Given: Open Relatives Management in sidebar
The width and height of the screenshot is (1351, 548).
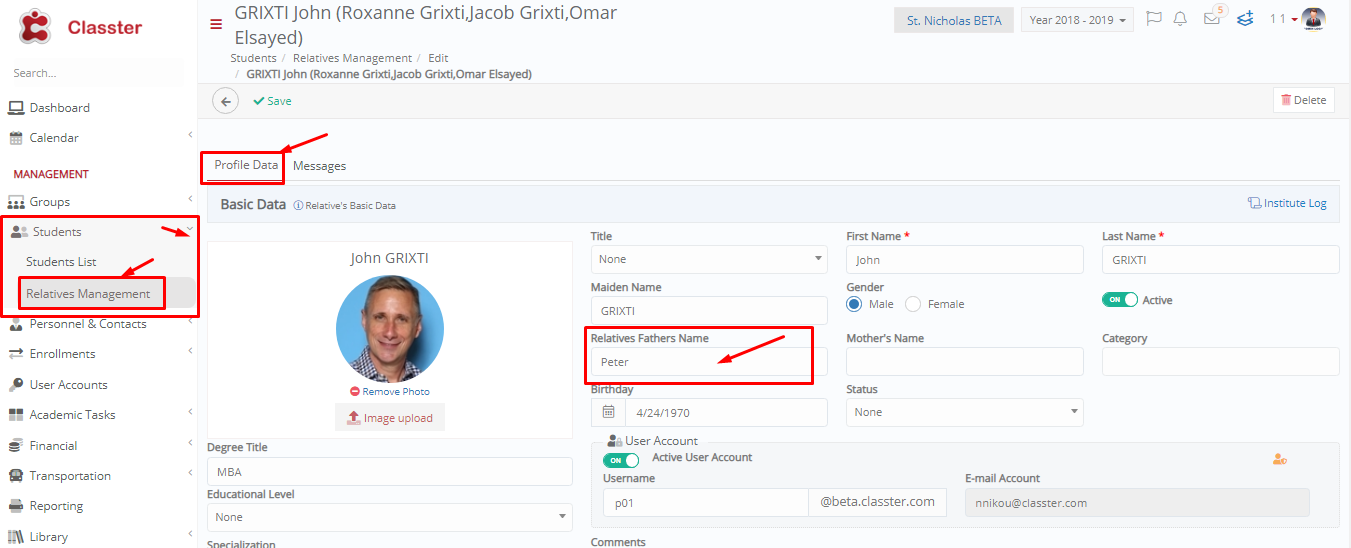Looking at the screenshot, I should click(88, 294).
